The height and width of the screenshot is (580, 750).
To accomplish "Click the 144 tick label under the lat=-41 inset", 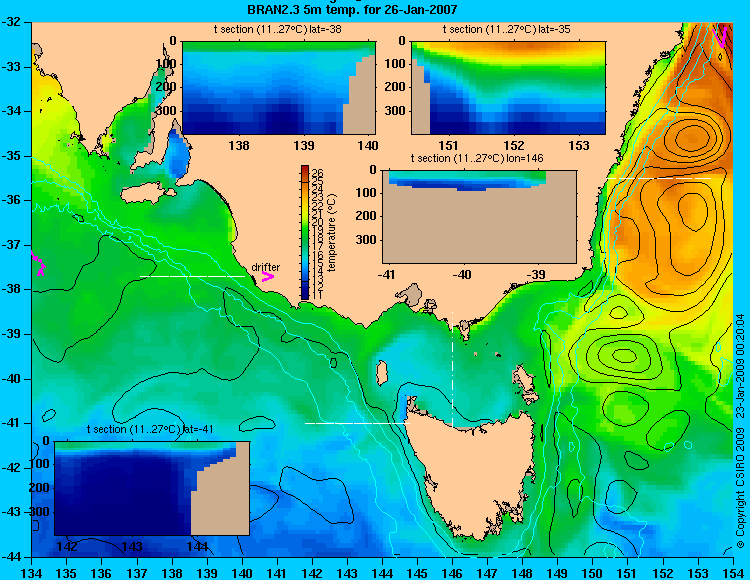I will coord(197,546).
